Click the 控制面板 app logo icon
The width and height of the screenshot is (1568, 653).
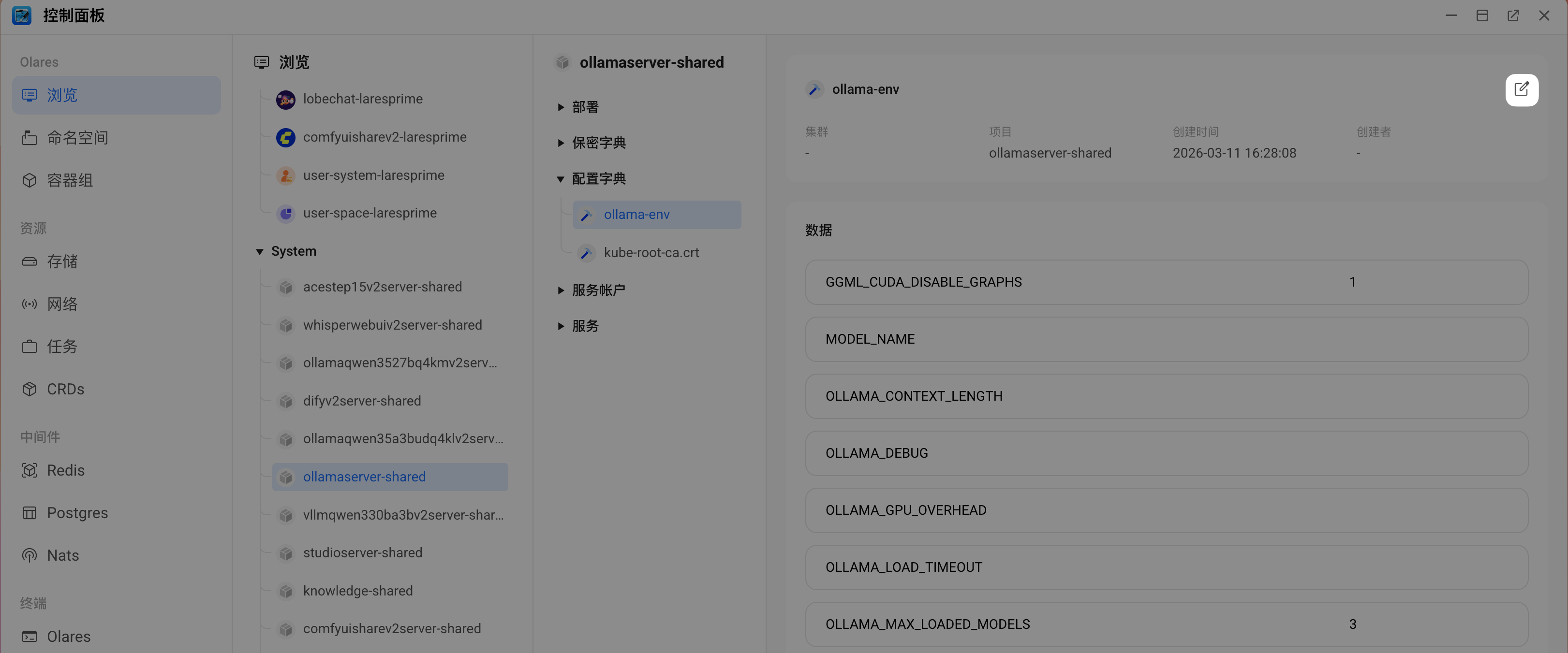pyautogui.click(x=22, y=15)
